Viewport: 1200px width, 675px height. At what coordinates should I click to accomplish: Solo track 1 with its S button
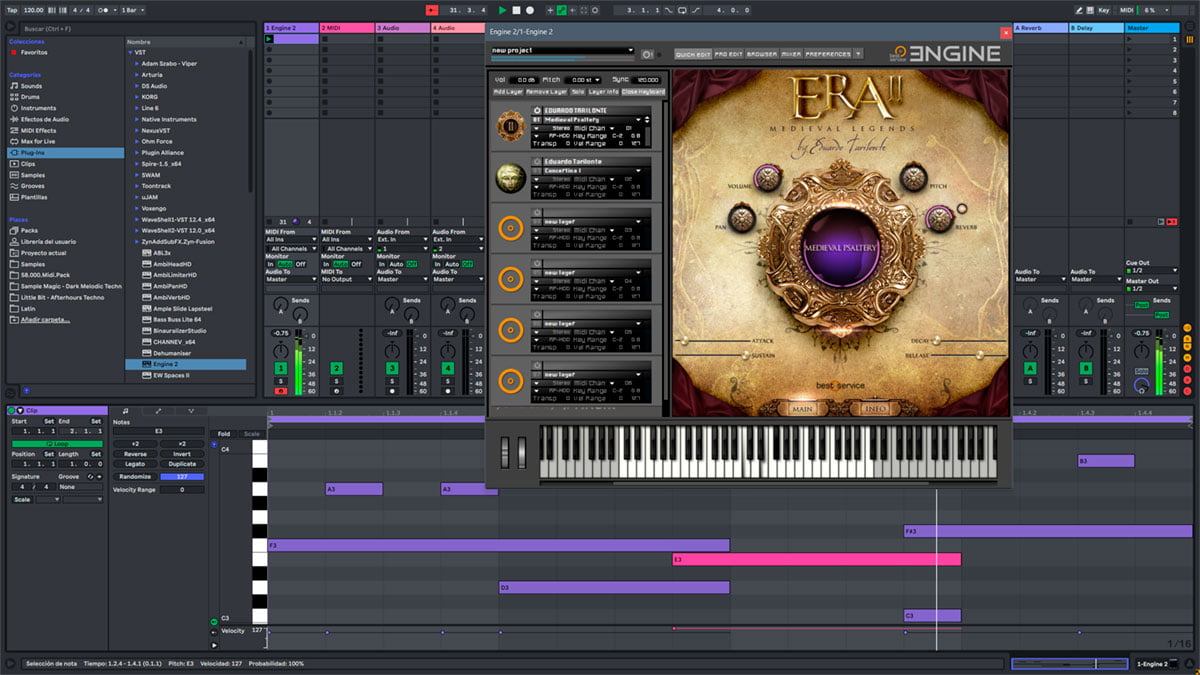click(281, 381)
